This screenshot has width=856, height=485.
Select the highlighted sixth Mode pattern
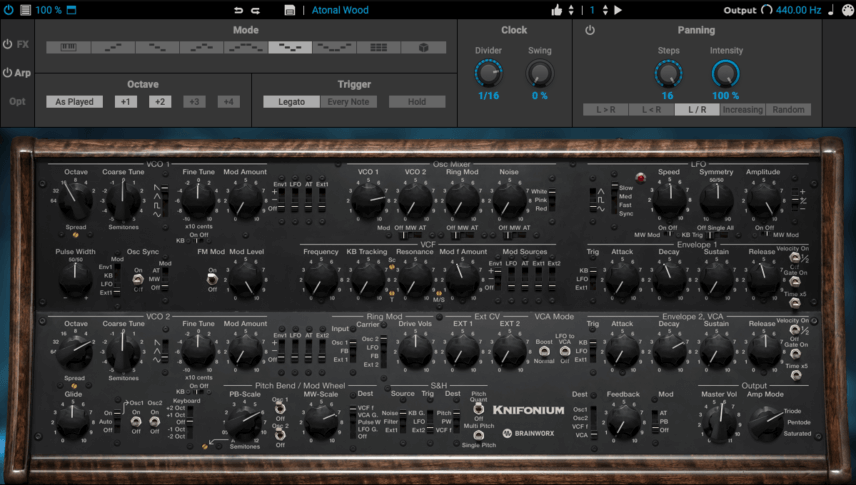tap(290, 48)
